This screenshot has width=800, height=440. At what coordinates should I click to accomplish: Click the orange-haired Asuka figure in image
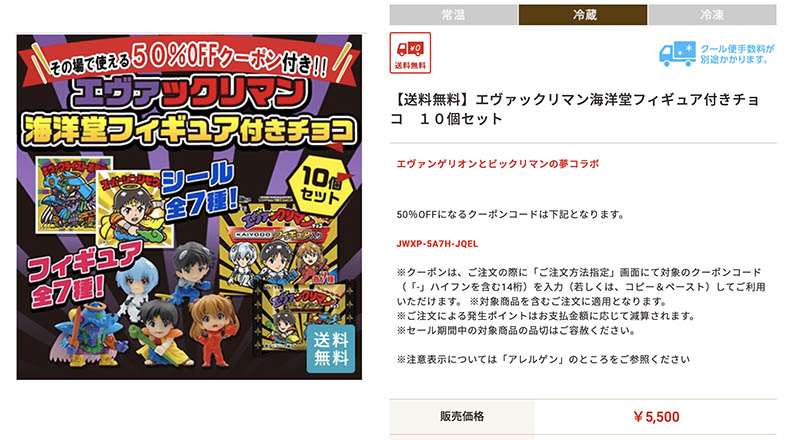click(x=214, y=330)
